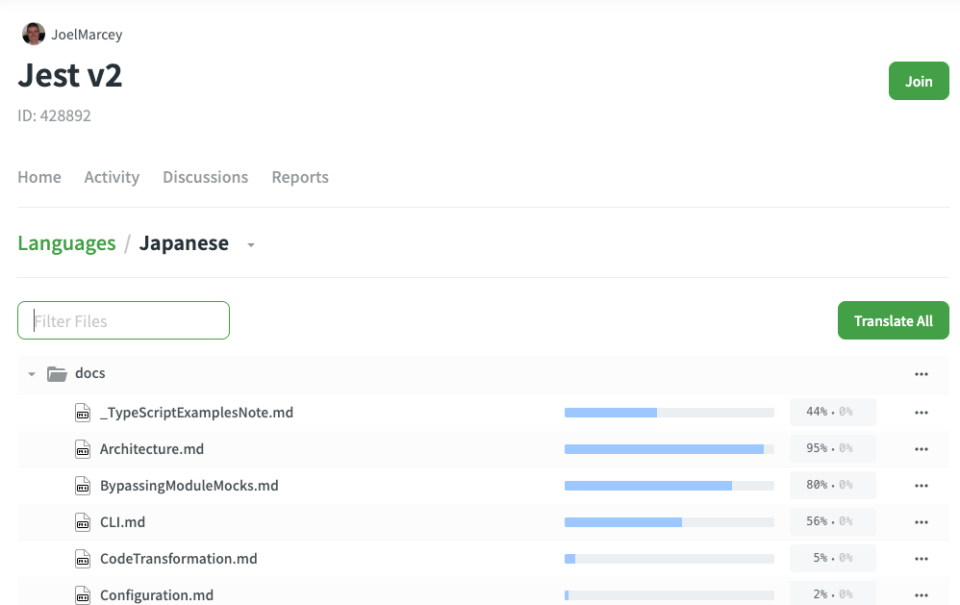Click the 80% progress badge
The height and width of the screenshot is (605, 960).
pos(833,485)
